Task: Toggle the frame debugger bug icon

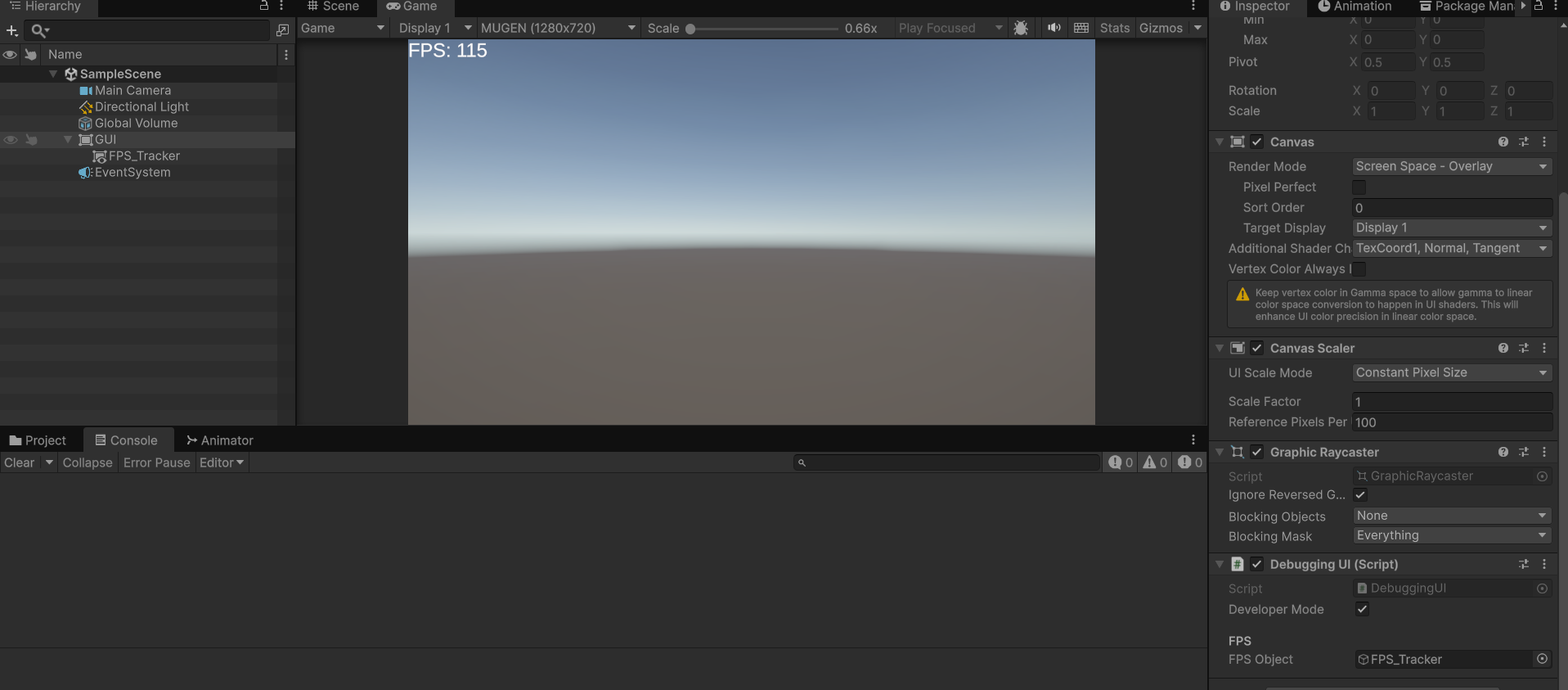Action: tap(1021, 28)
